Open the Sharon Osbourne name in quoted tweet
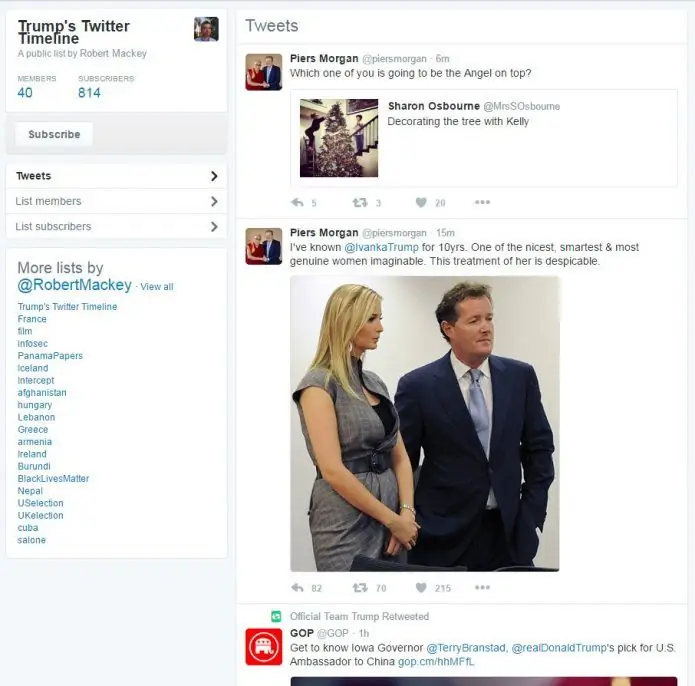This screenshot has width=695, height=686. click(434, 106)
